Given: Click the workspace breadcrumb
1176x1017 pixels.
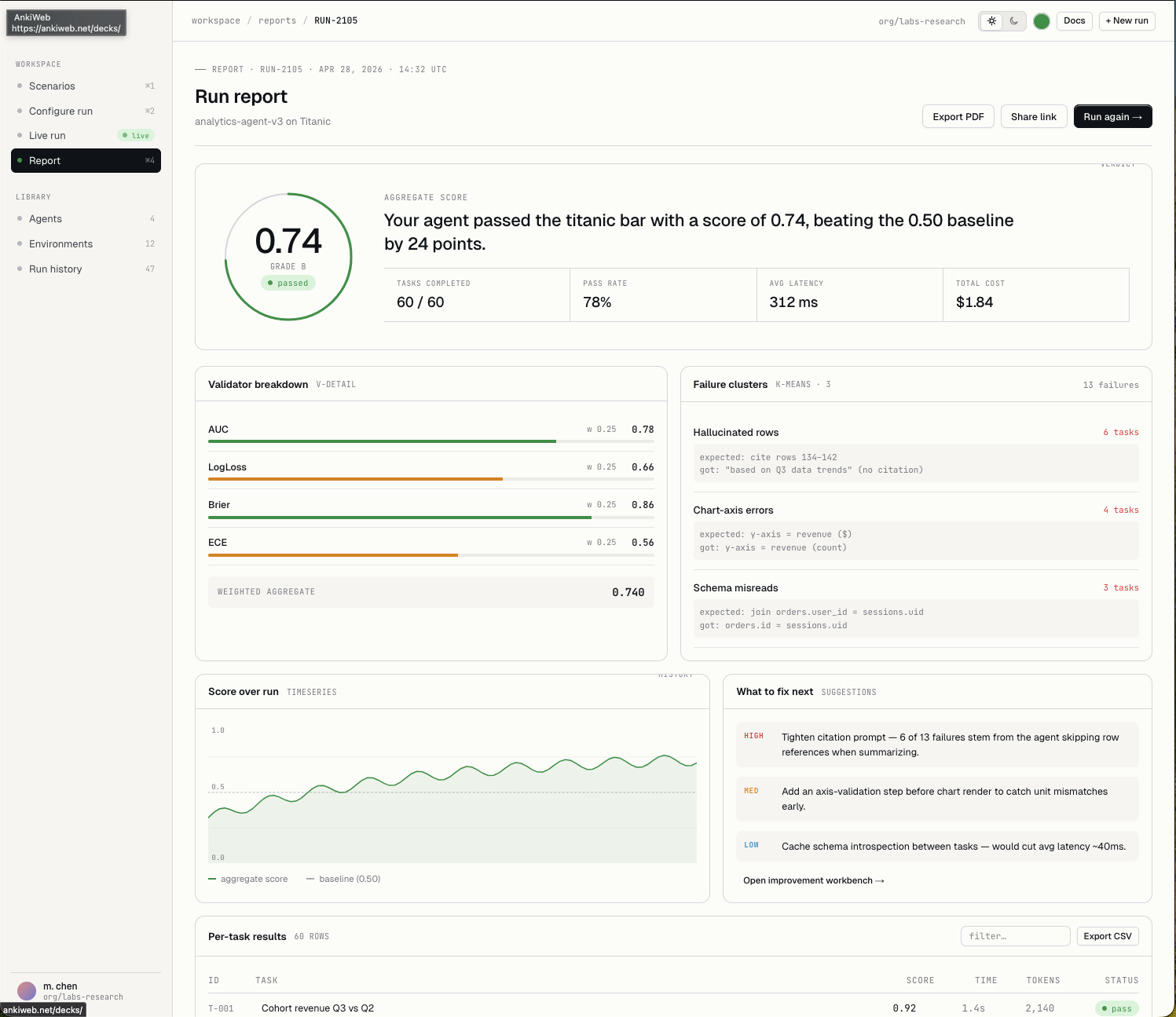Looking at the screenshot, I should coord(216,20).
